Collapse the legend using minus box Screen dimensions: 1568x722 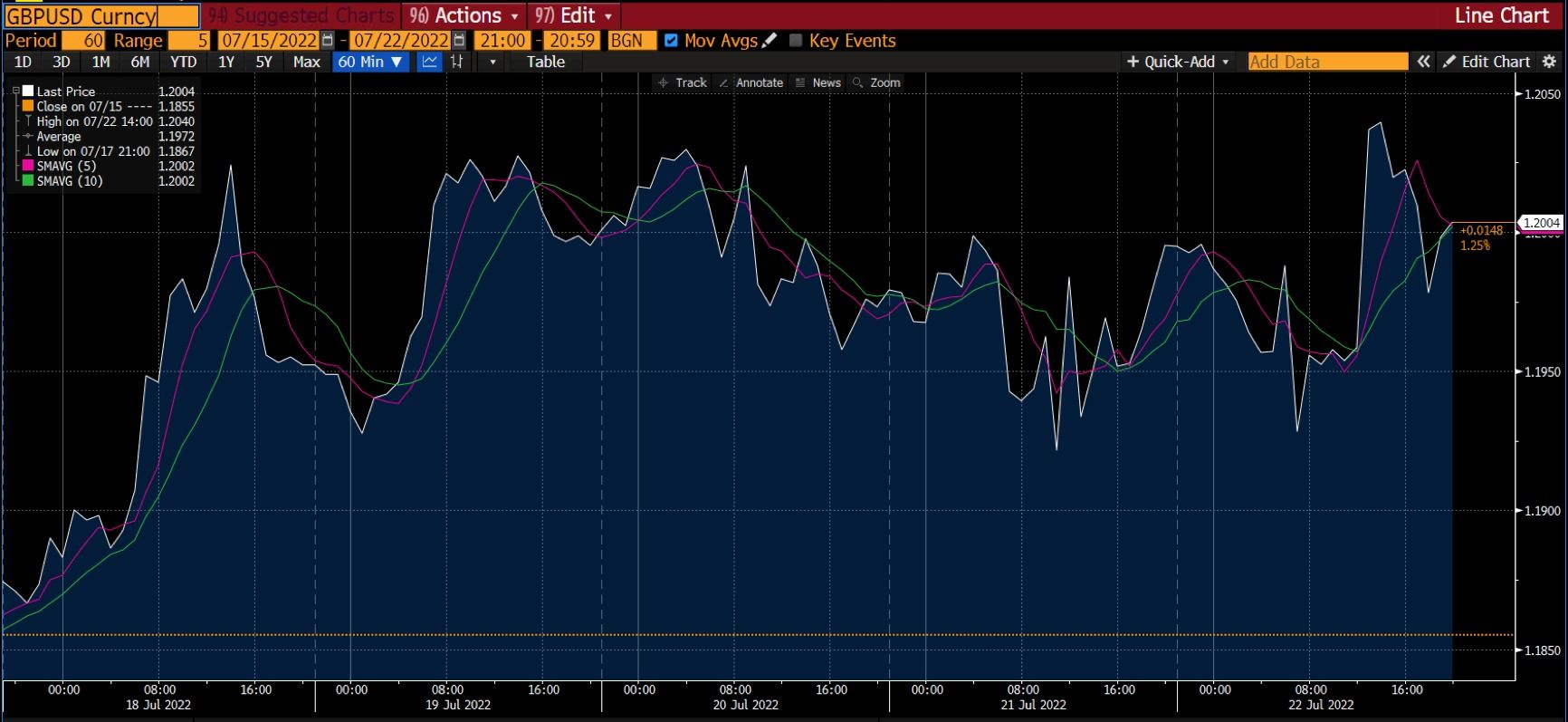15,91
